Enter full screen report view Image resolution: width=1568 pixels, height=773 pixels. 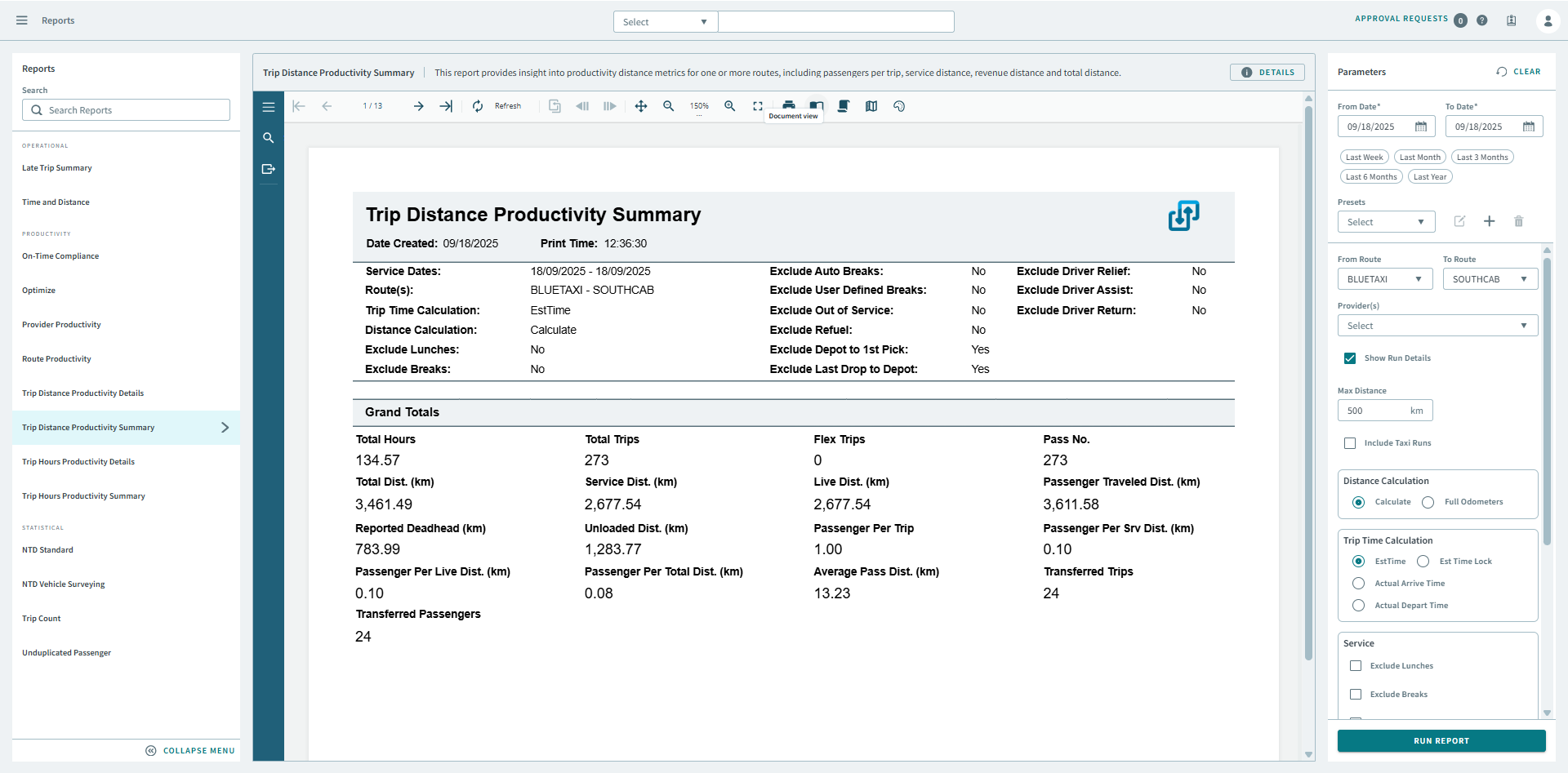[758, 105]
